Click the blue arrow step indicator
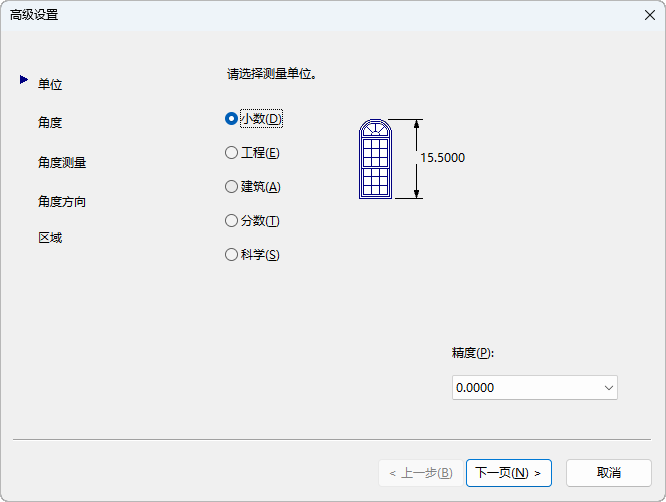Viewport: 666px width, 502px height. point(23,80)
